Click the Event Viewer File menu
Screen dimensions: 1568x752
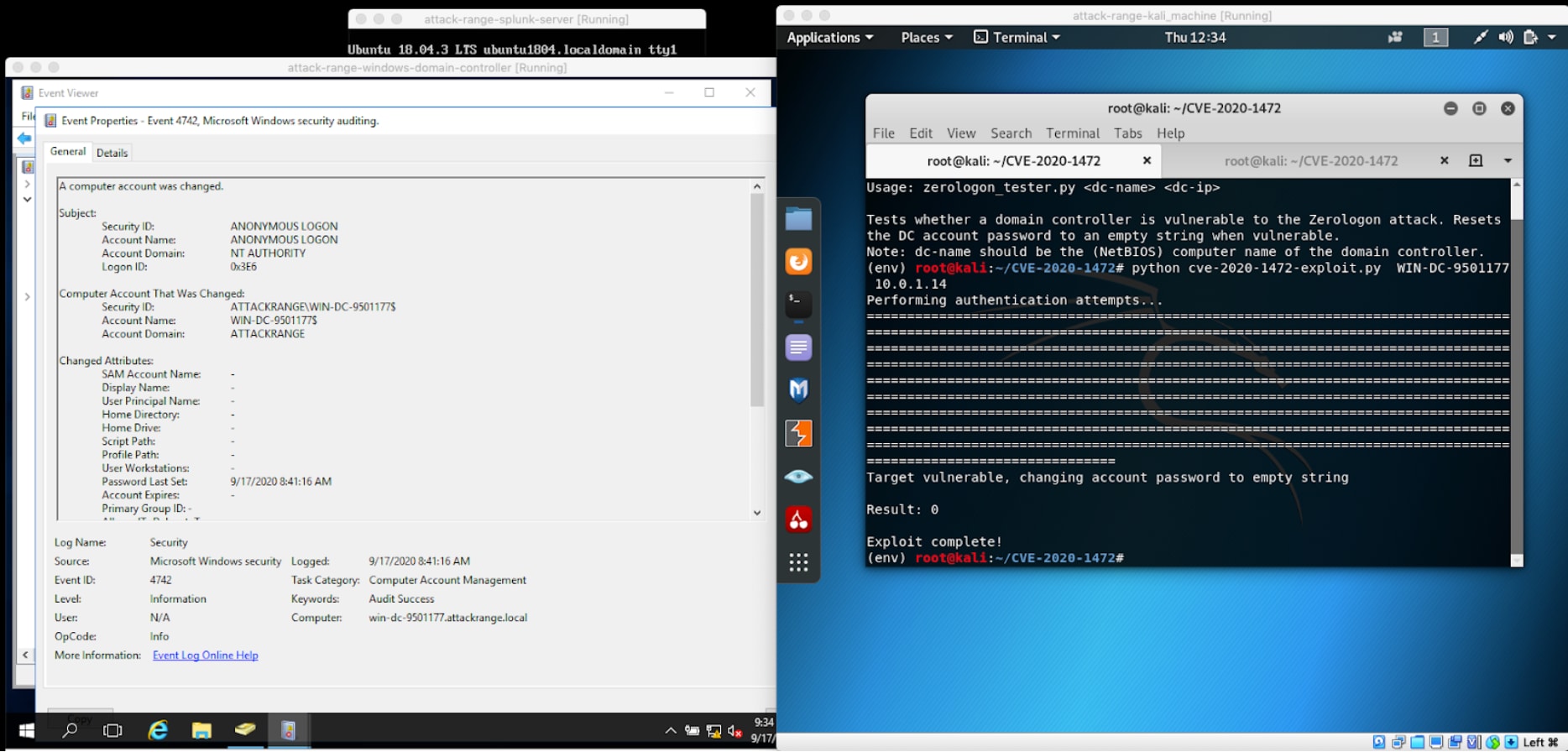click(28, 116)
